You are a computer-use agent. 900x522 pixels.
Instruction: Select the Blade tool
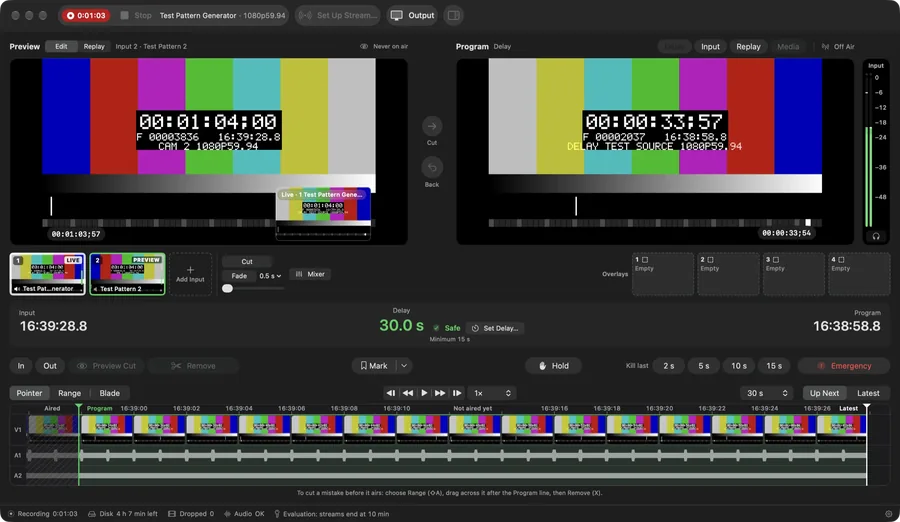pos(110,393)
